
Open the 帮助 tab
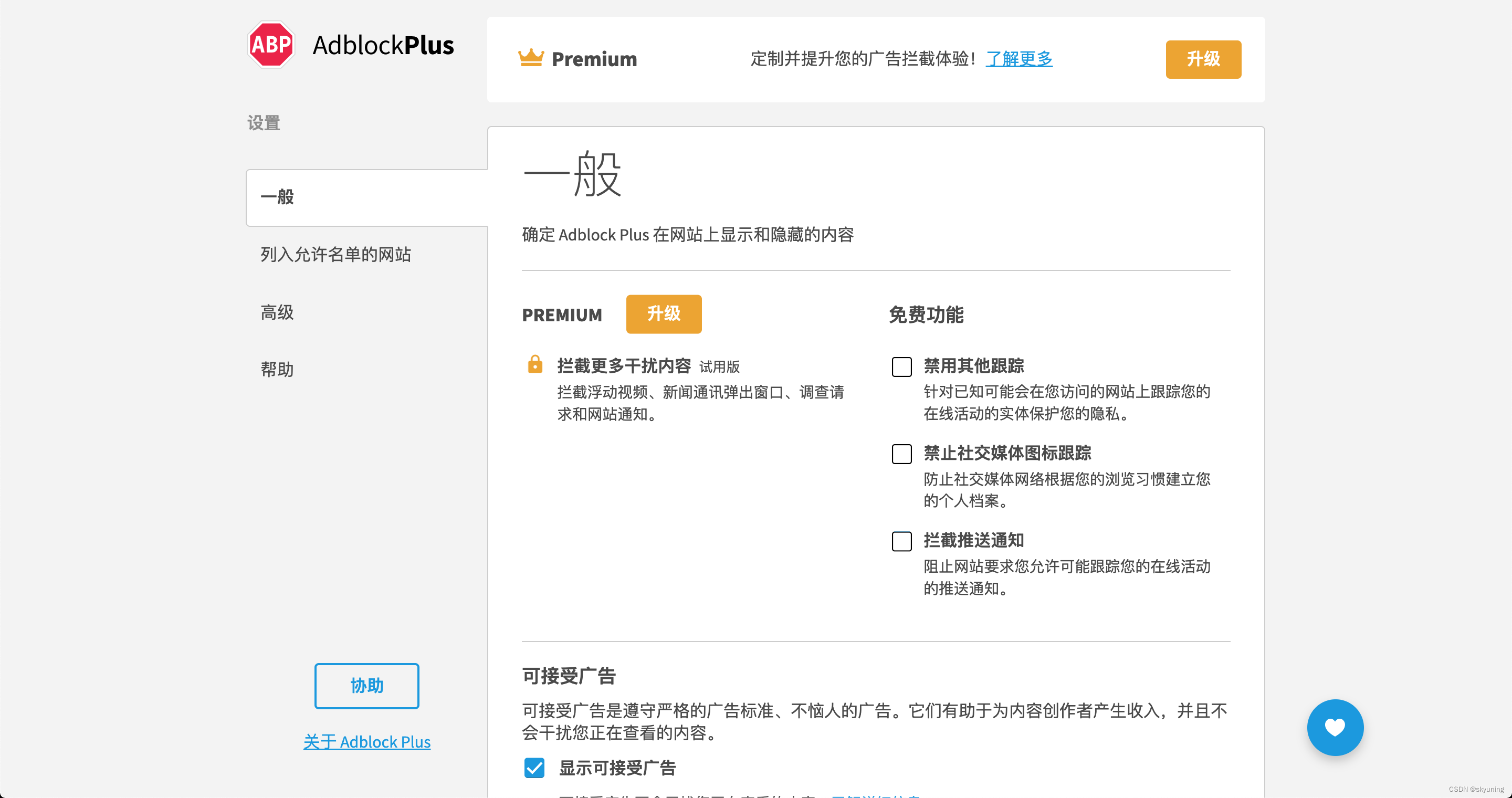click(277, 369)
